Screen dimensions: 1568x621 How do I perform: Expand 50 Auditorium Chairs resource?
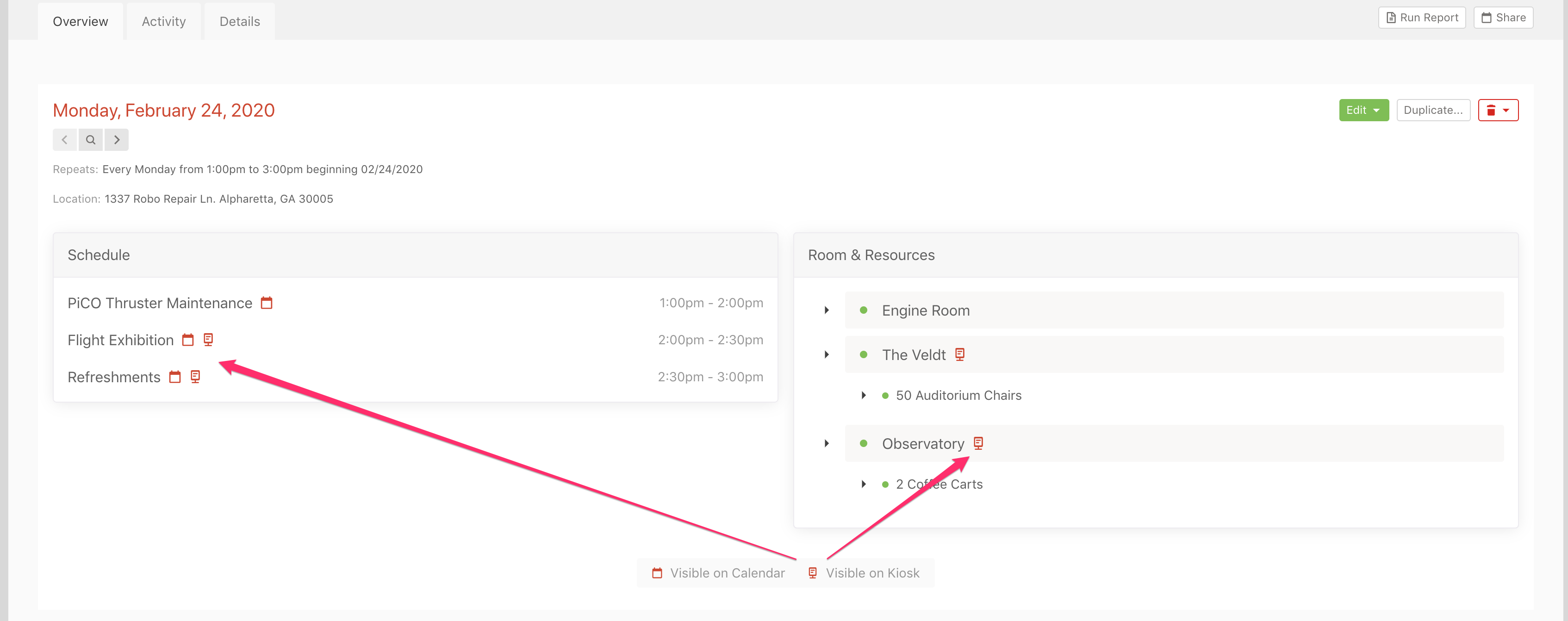pos(864,396)
